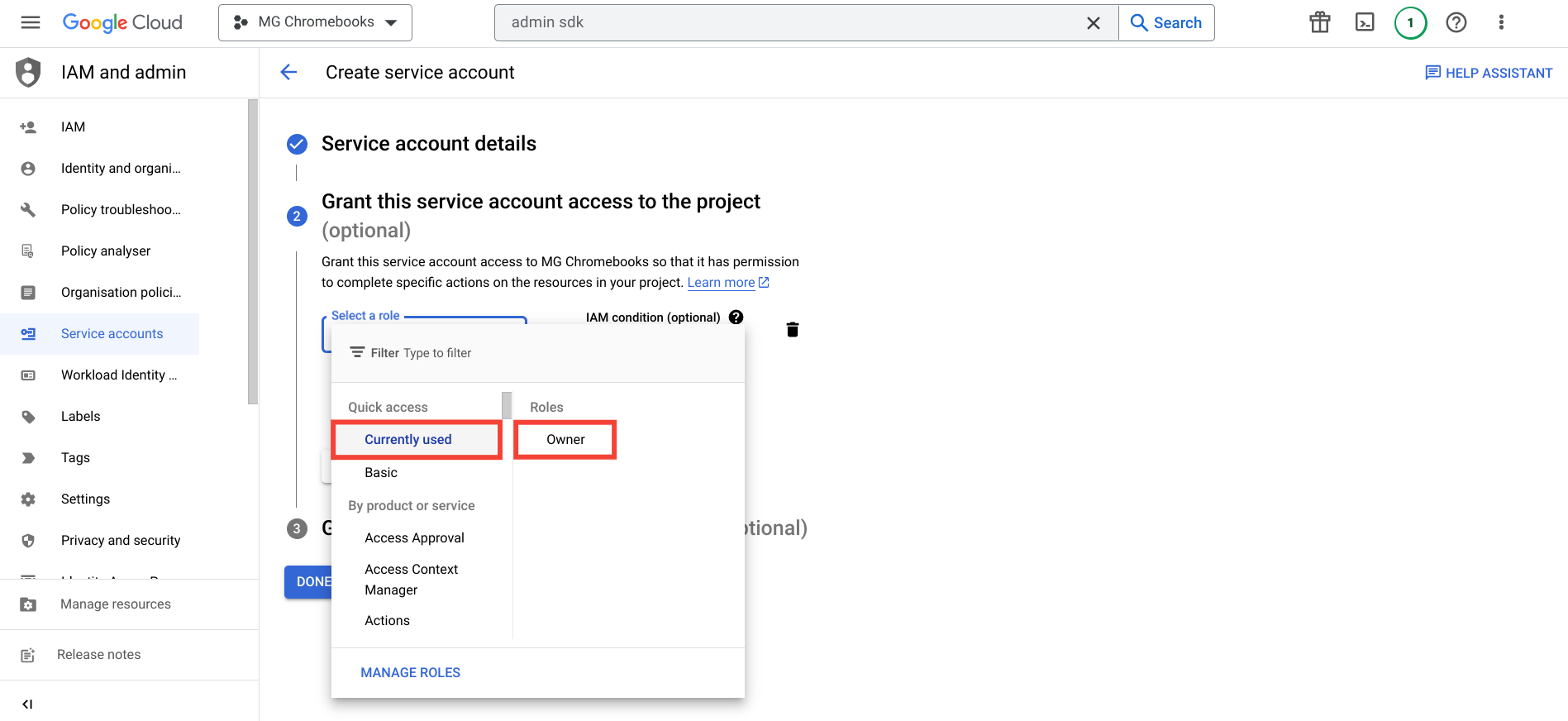This screenshot has height=721, width=1568.
Task: Open Release notes in the sidebar
Action: [x=98, y=655]
